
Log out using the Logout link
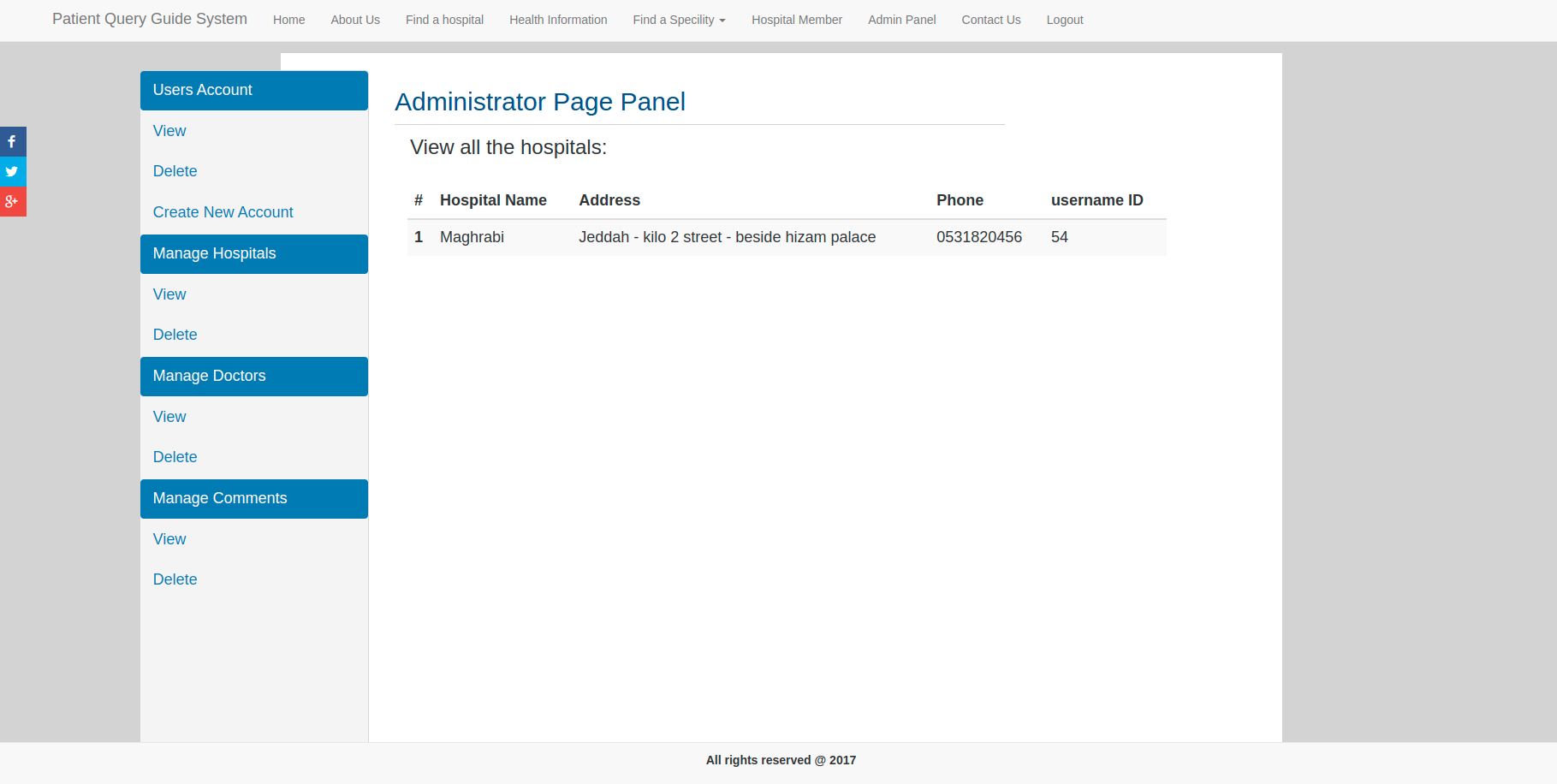(1064, 20)
